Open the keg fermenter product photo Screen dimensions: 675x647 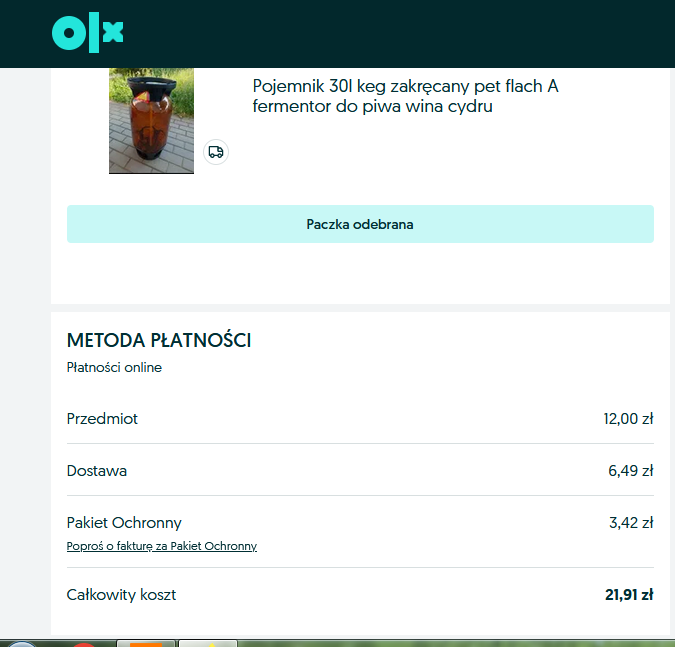pyautogui.click(x=152, y=121)
